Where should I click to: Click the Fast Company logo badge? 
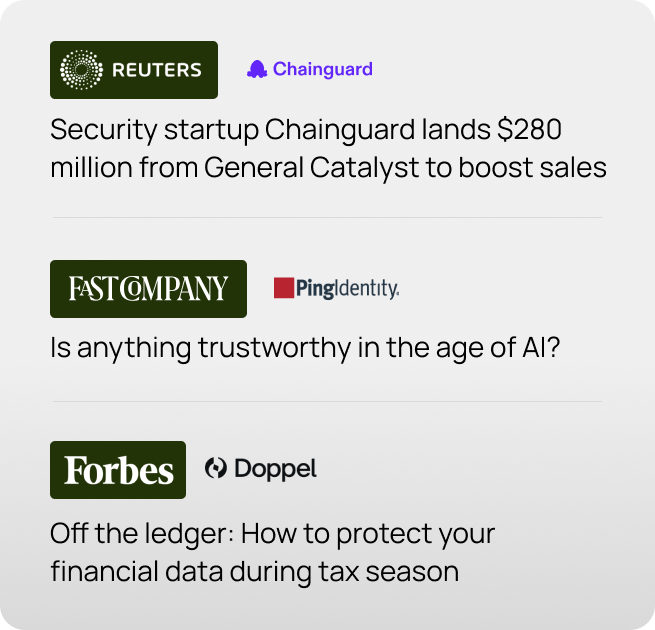tap(148, 289)
